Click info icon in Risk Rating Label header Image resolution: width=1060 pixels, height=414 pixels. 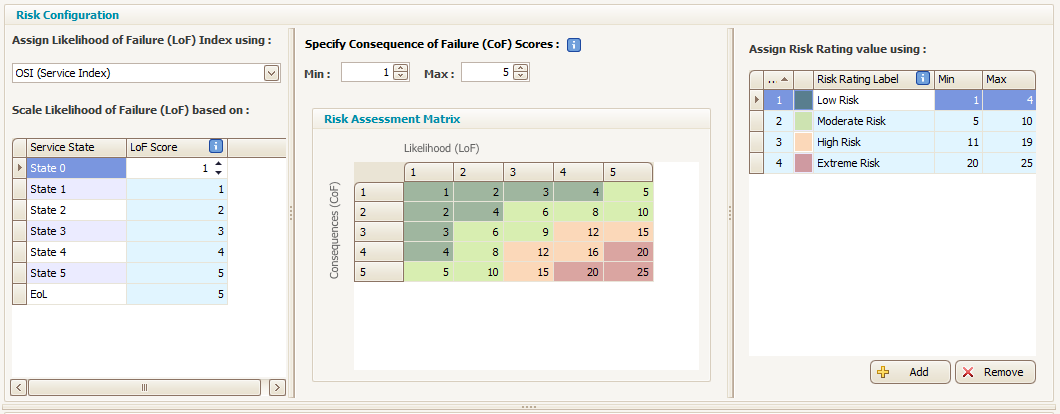[923, 79]
